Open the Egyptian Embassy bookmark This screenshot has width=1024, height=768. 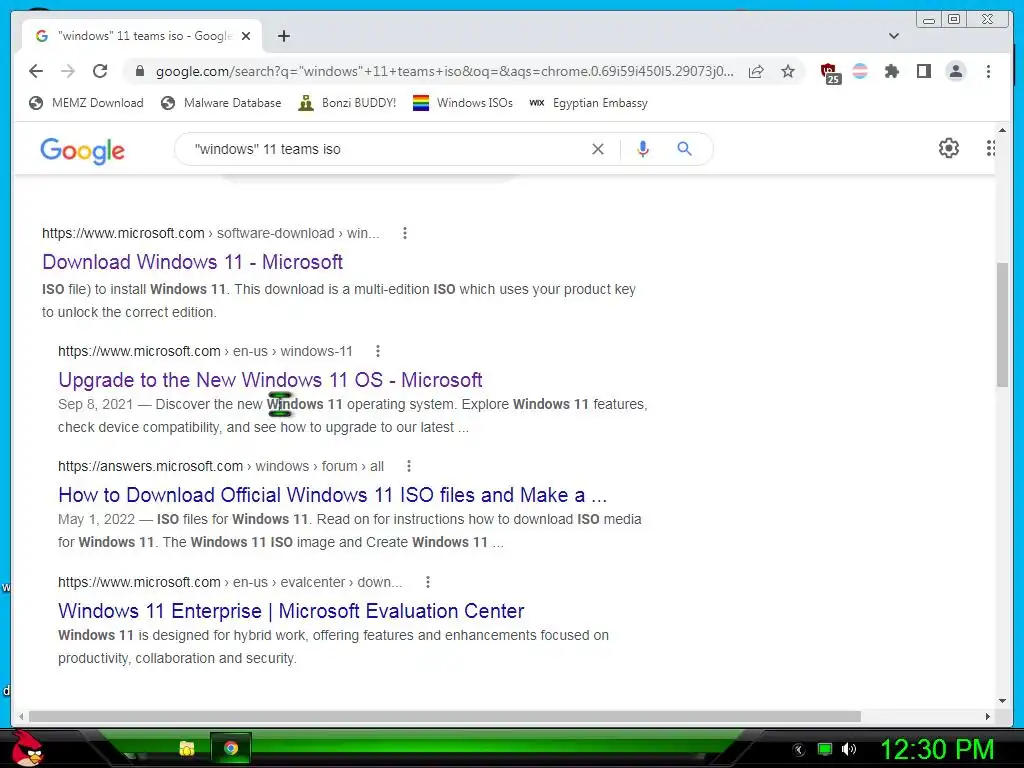pyautogui.click(x=588, y=103)
